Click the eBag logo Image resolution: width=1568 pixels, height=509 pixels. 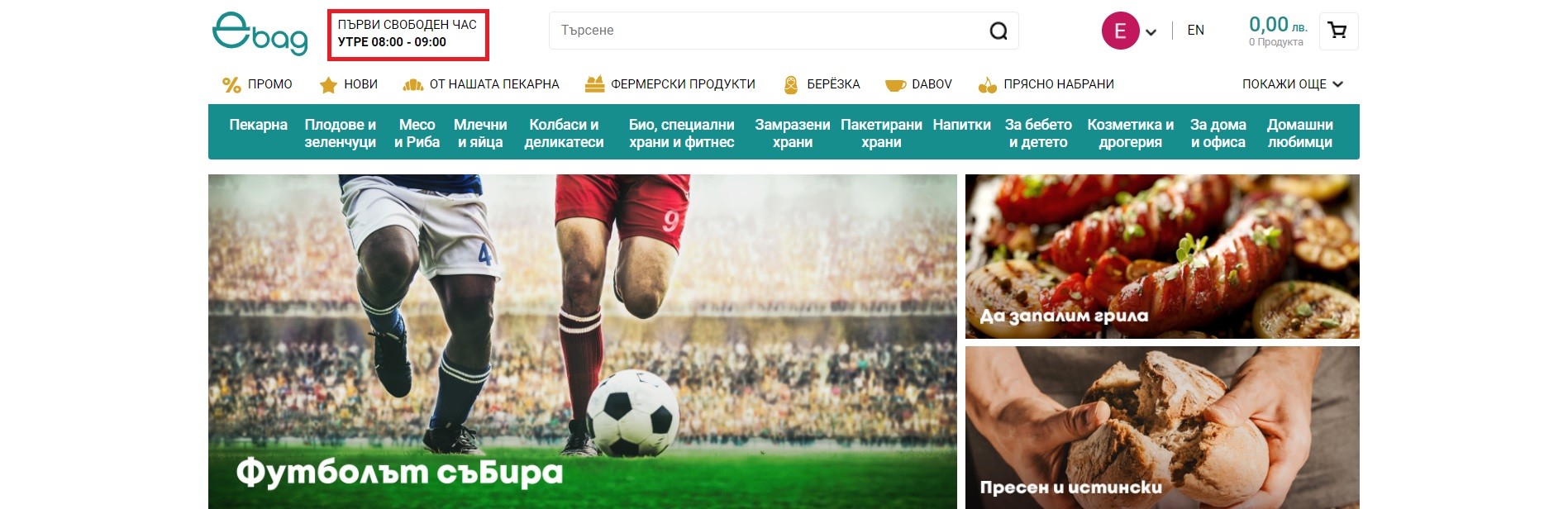(260, 34)
